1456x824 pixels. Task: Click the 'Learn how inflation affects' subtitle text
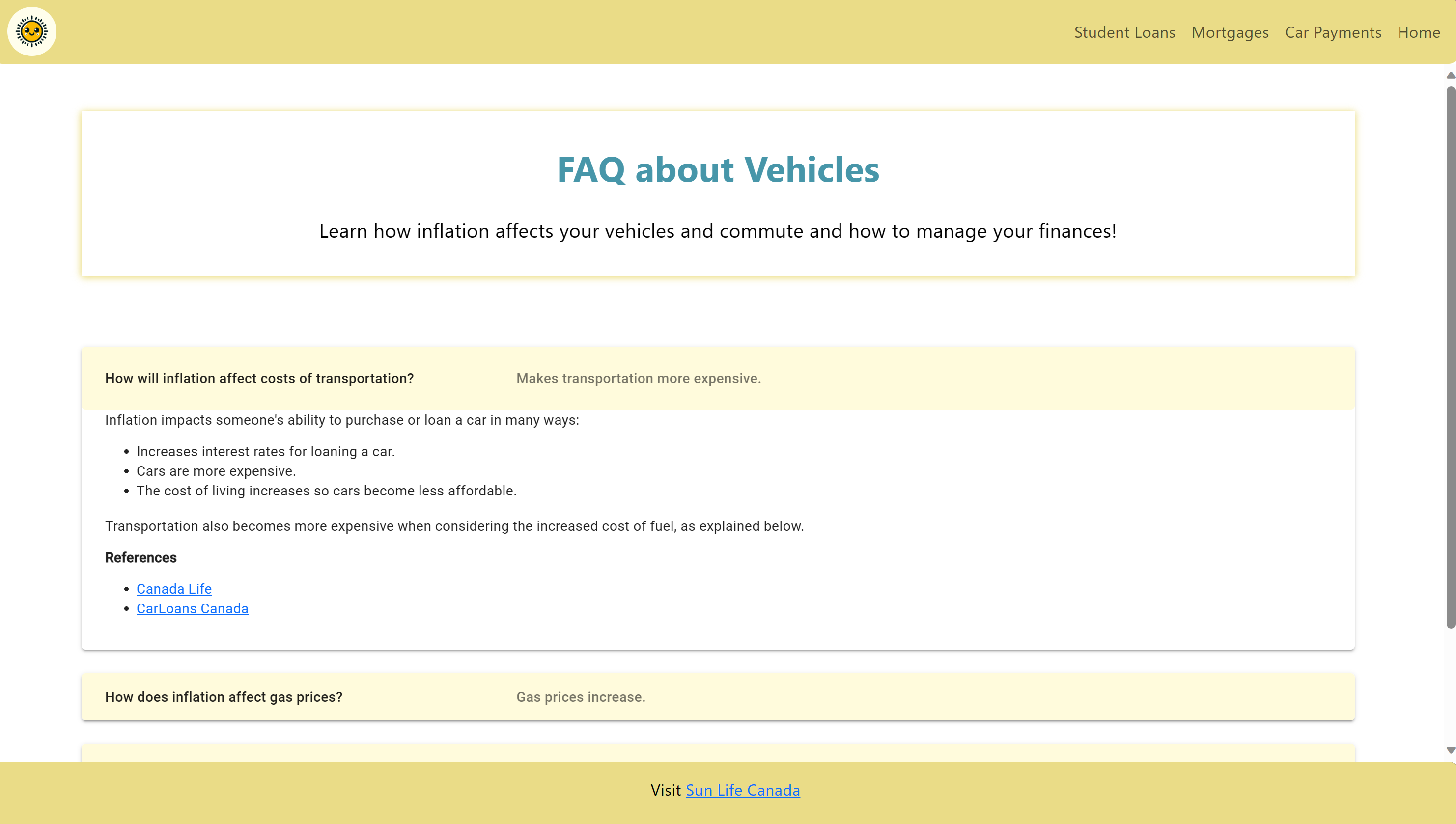pos(718,231)
